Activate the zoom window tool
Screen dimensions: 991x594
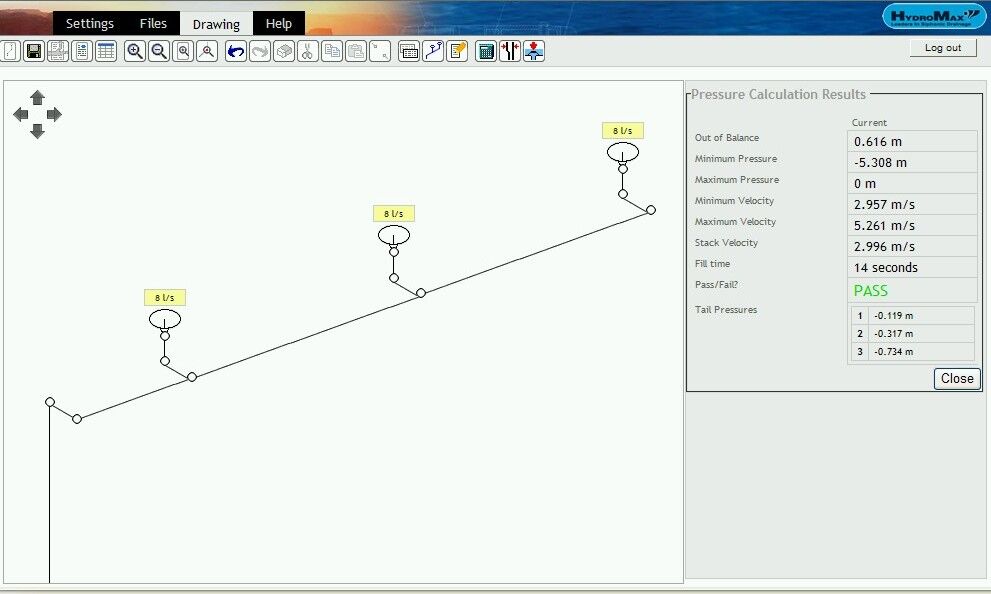tap(183, 51)
